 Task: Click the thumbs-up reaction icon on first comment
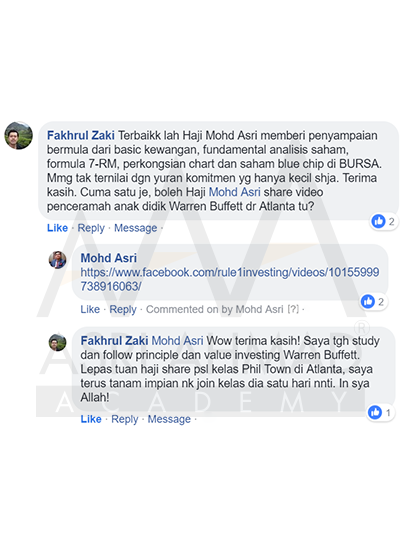tap(378, 221)
